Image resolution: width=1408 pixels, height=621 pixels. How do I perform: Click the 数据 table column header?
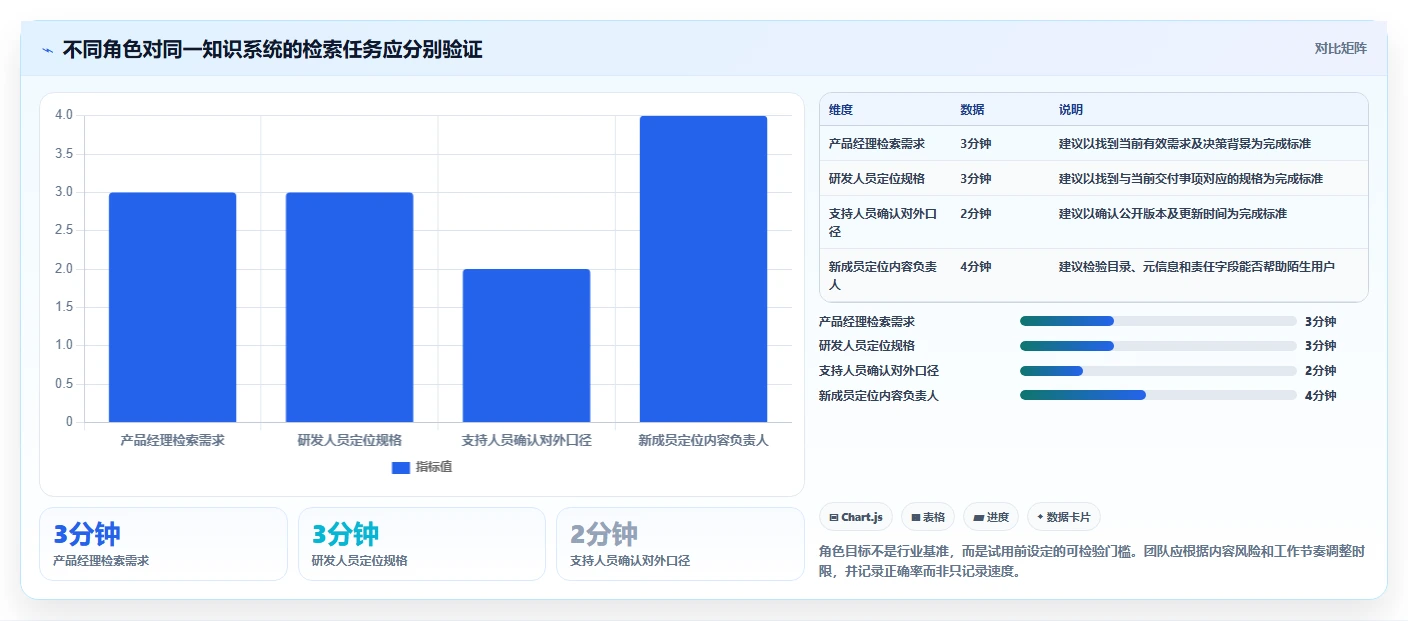point(972,110)
